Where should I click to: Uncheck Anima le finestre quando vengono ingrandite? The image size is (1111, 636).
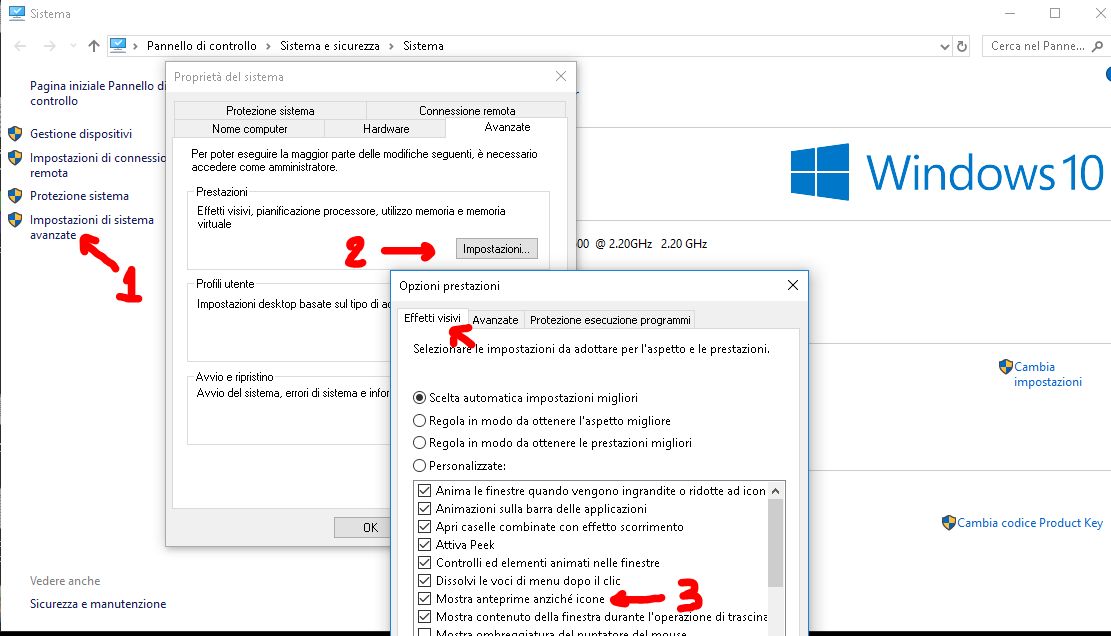coord(424,490)
